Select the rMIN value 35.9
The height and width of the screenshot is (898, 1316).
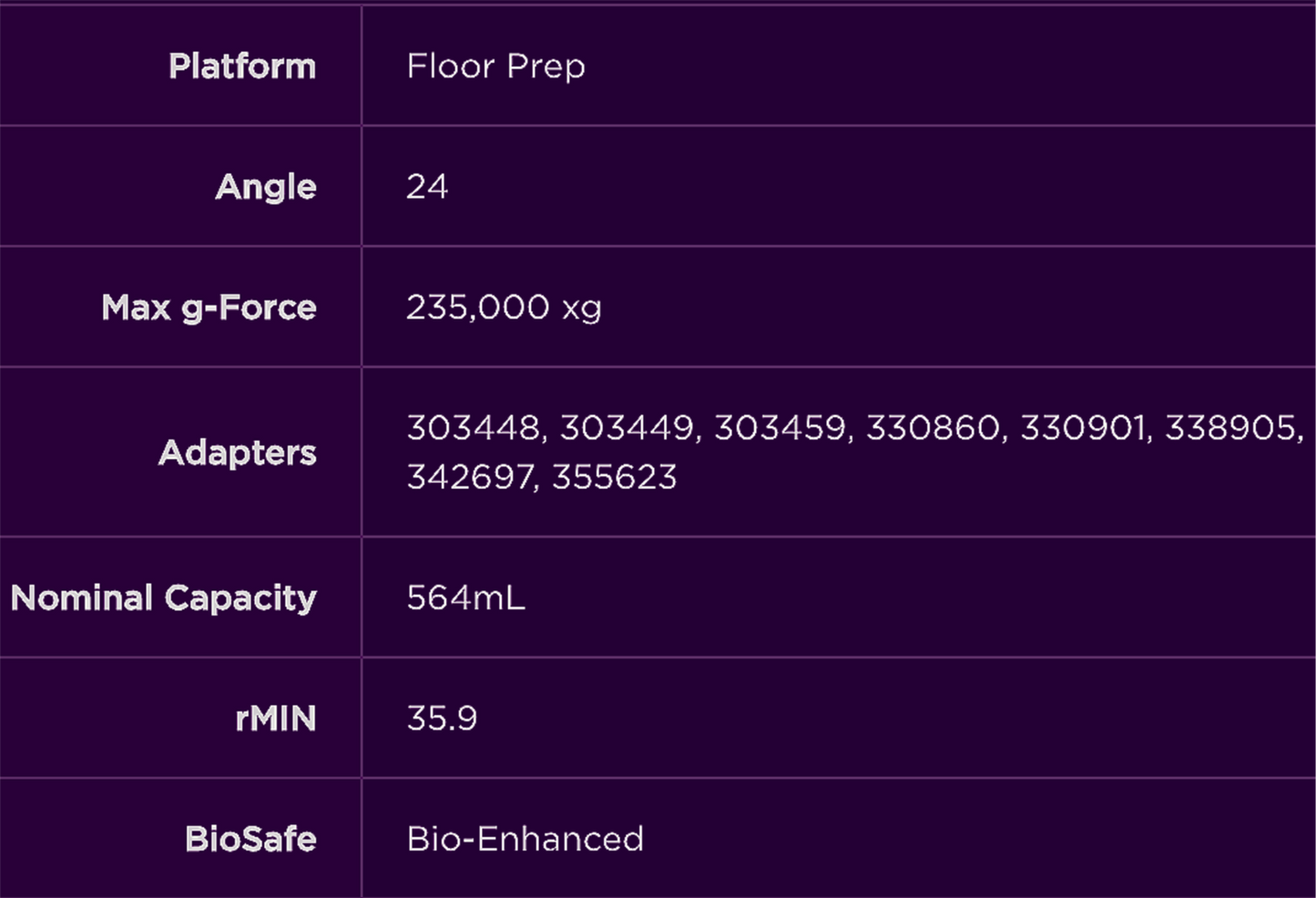[442, 719]
